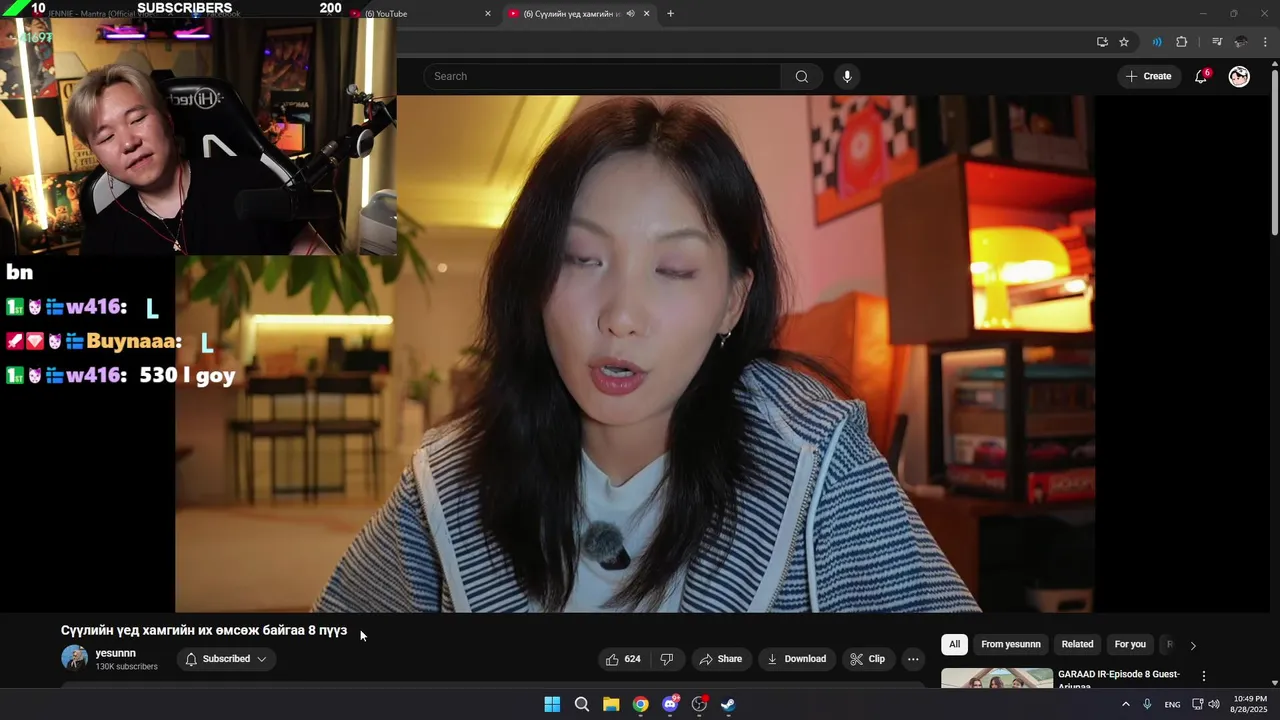Select the Related filter chip

point(1077,644)
